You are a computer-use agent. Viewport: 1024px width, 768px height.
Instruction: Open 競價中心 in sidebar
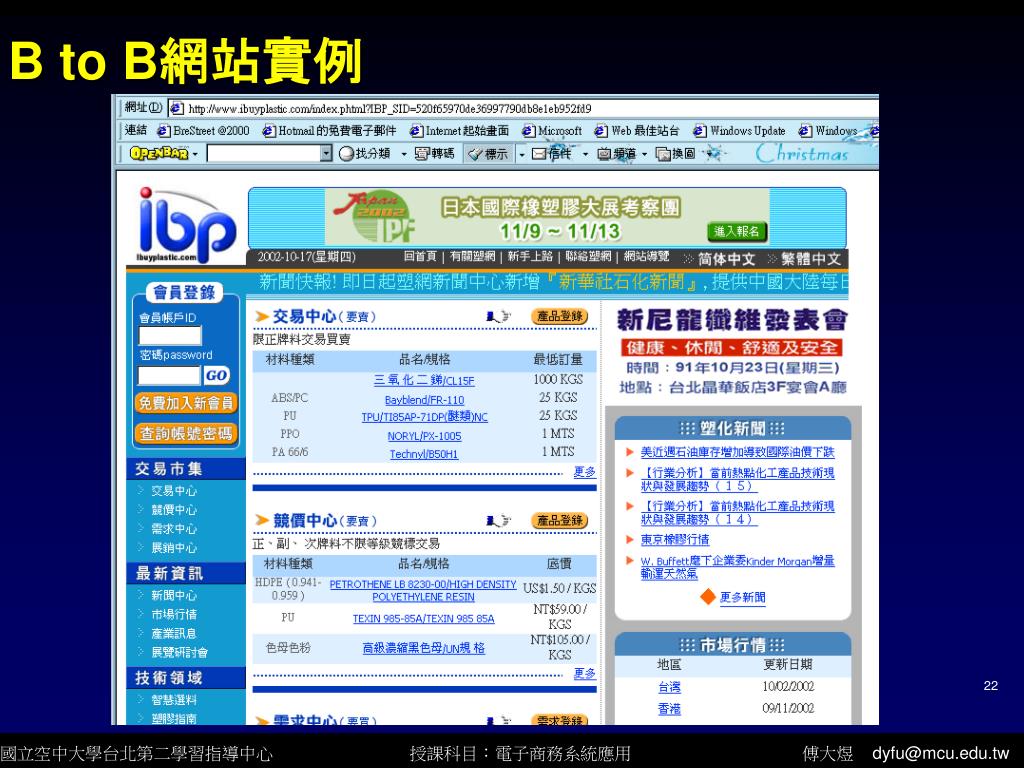[174, 510]
